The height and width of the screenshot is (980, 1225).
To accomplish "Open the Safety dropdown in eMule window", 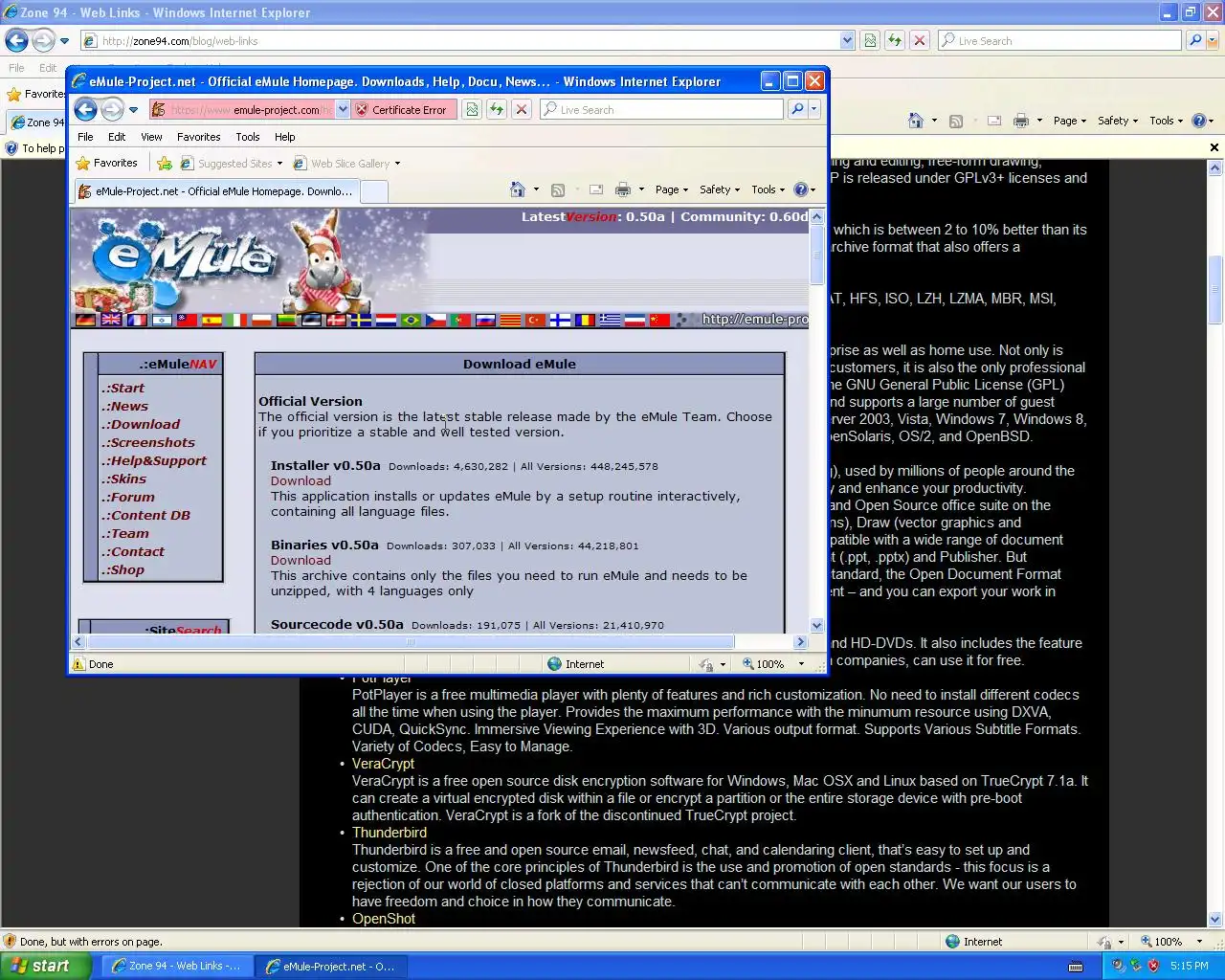I will [720, 189].
